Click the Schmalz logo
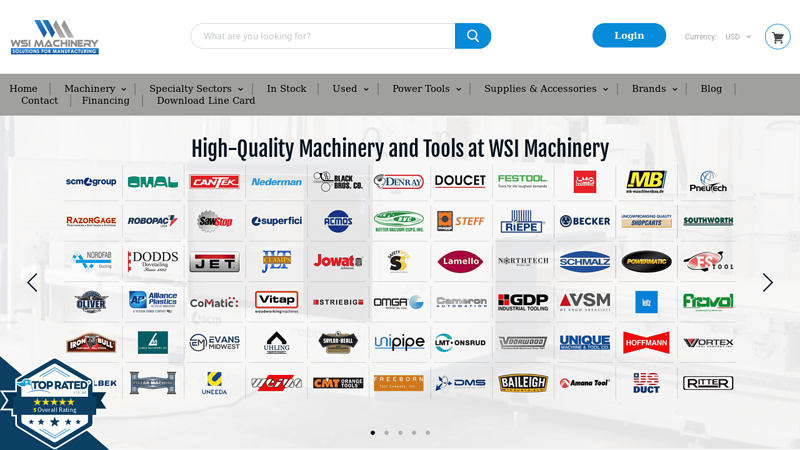This screenshot has height=450, width=800. point(585,262)
